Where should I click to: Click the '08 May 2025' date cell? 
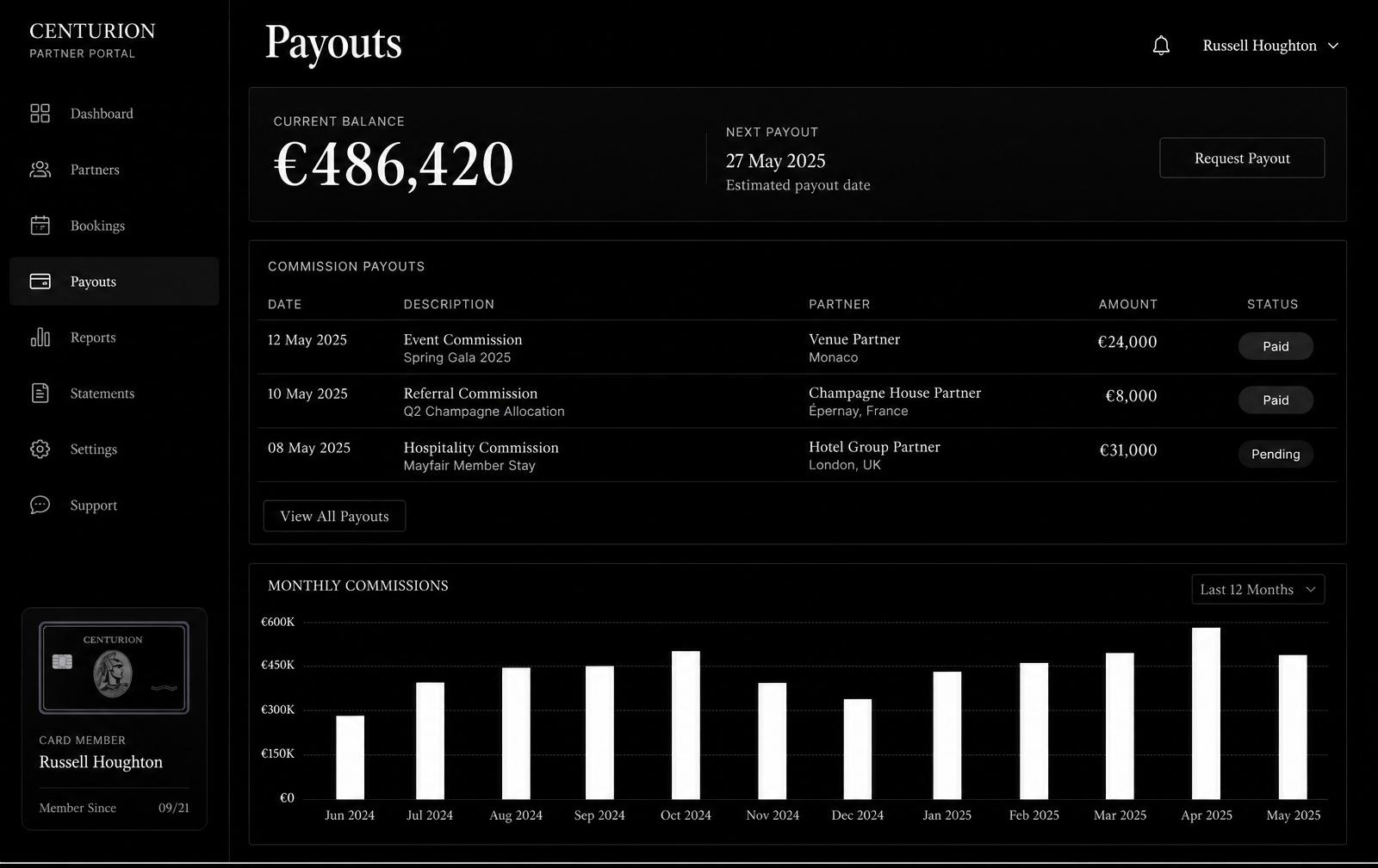pyautogui.click(x=309, y=448)
